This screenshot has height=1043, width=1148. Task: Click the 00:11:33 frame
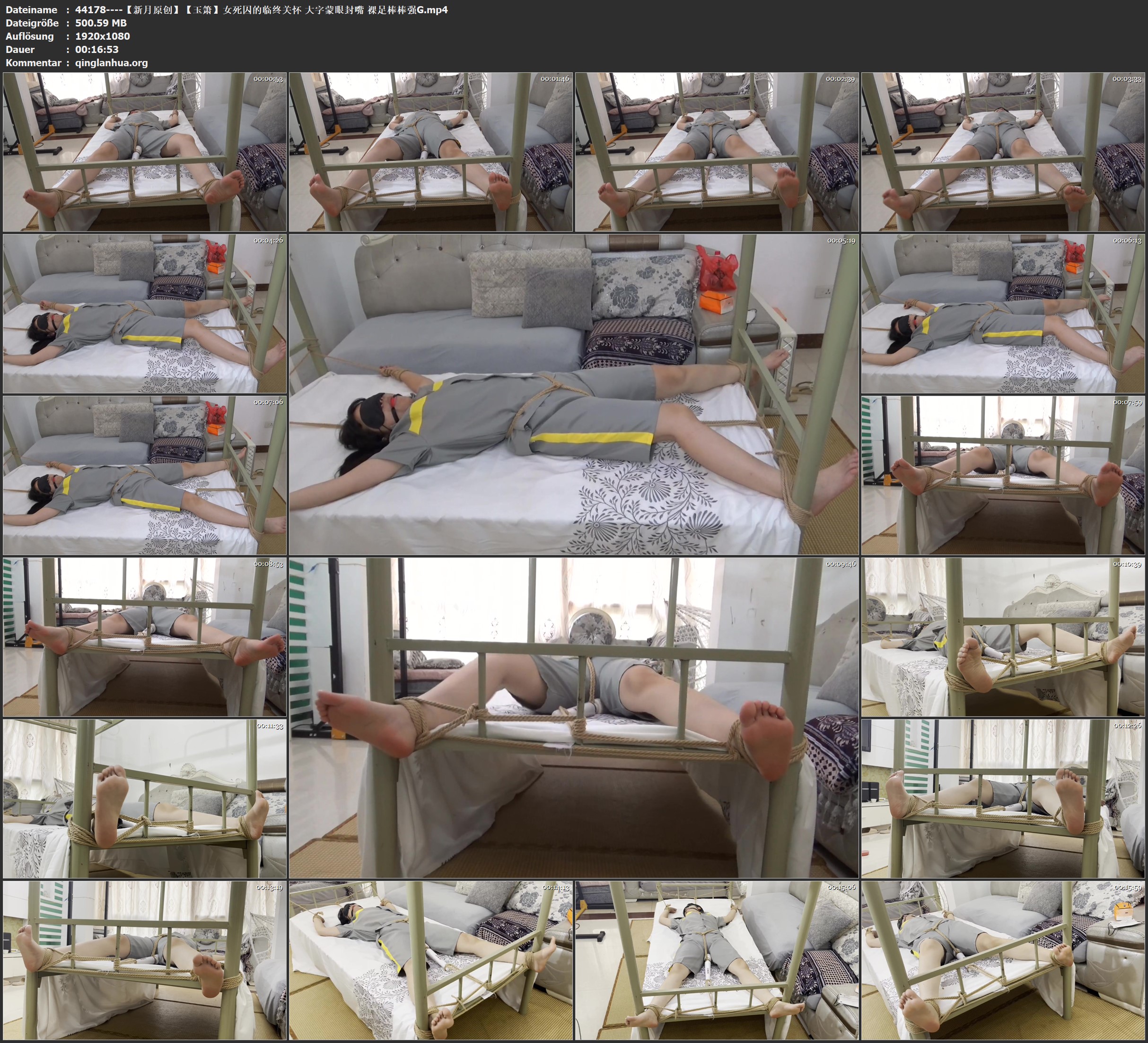pos(145,799)
